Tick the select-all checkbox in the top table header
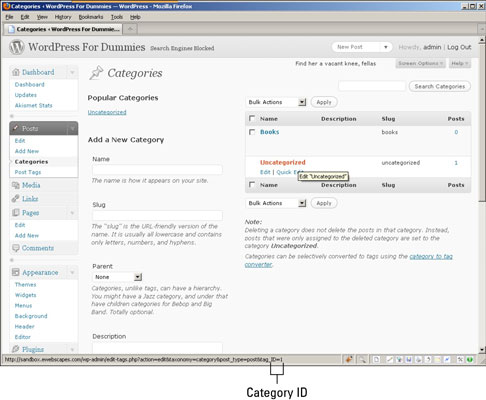Image resolution: width=486 pixels, height=400 pixels. point(252,118)
